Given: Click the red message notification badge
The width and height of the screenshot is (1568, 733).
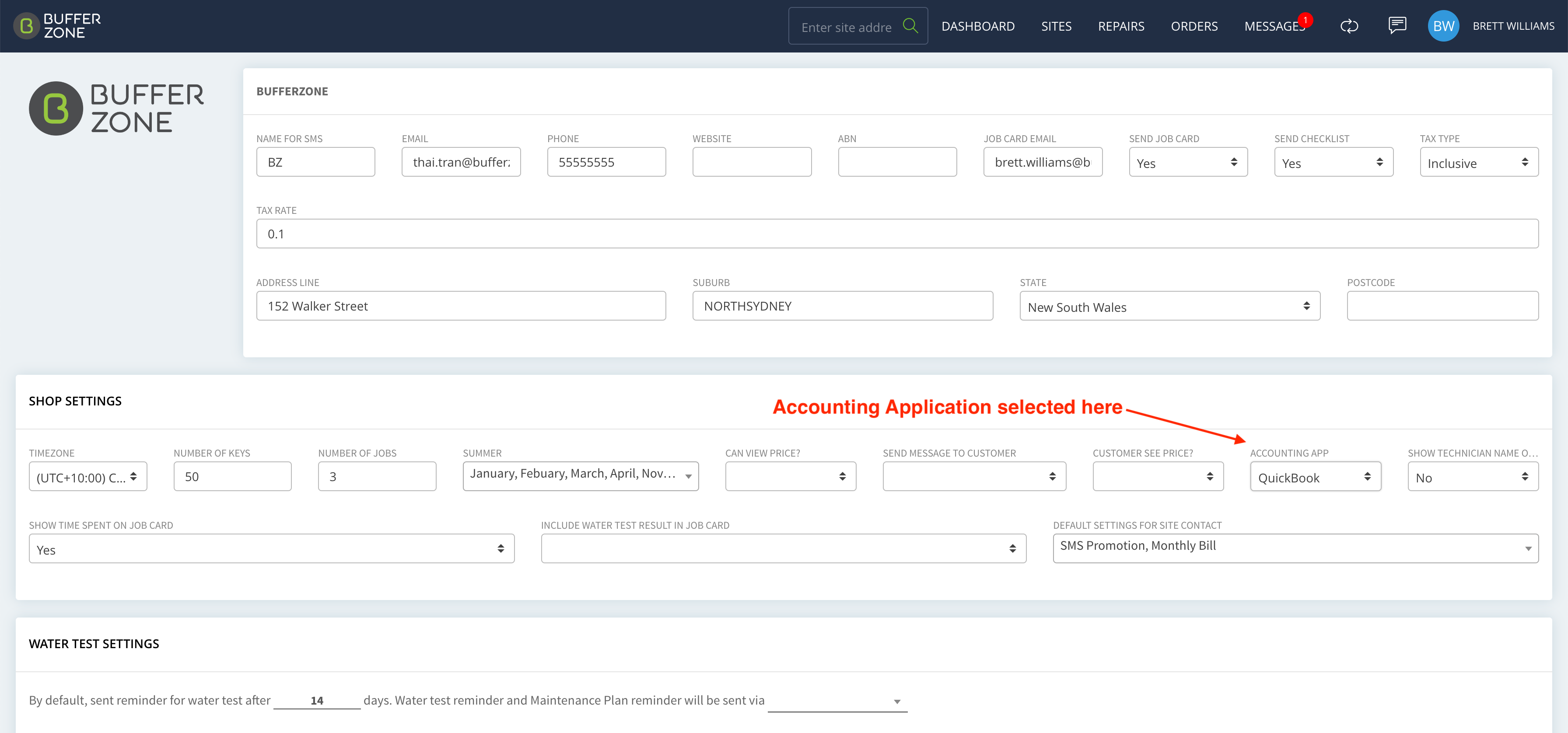Looking at the screenshot, I should coord(1305,20).
